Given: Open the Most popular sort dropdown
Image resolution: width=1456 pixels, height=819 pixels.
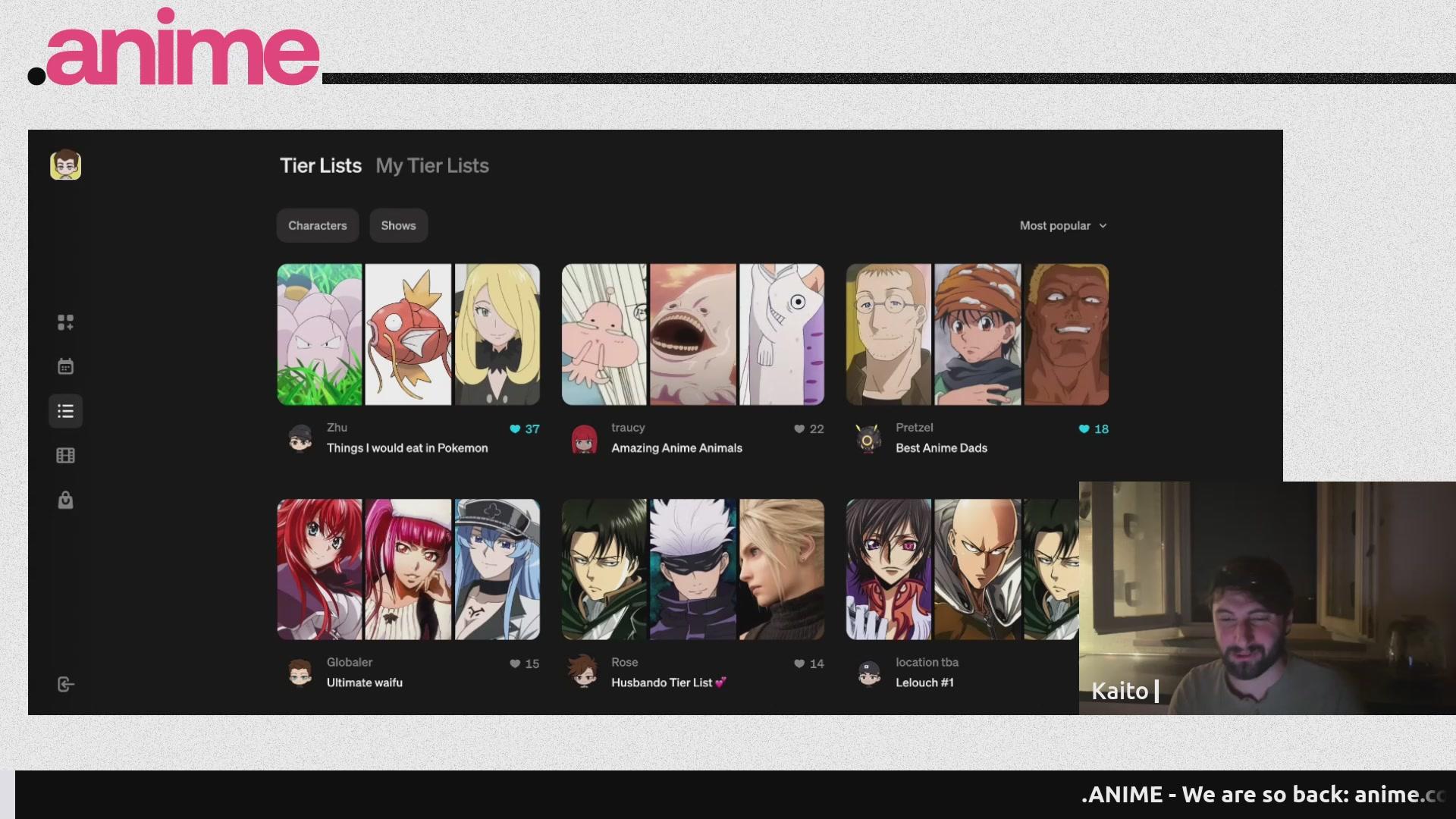Looking at the screenshot, I should [1063, 226].
